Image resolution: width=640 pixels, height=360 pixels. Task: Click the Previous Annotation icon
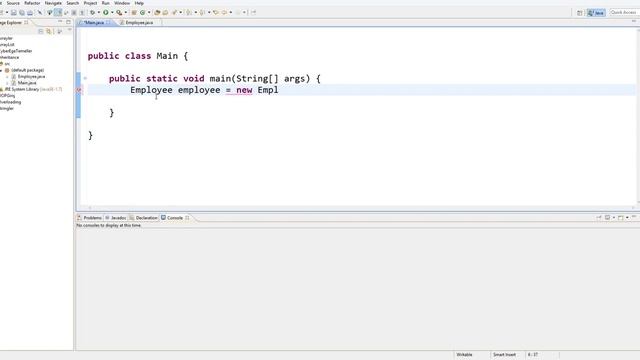(x=202, y=13)
